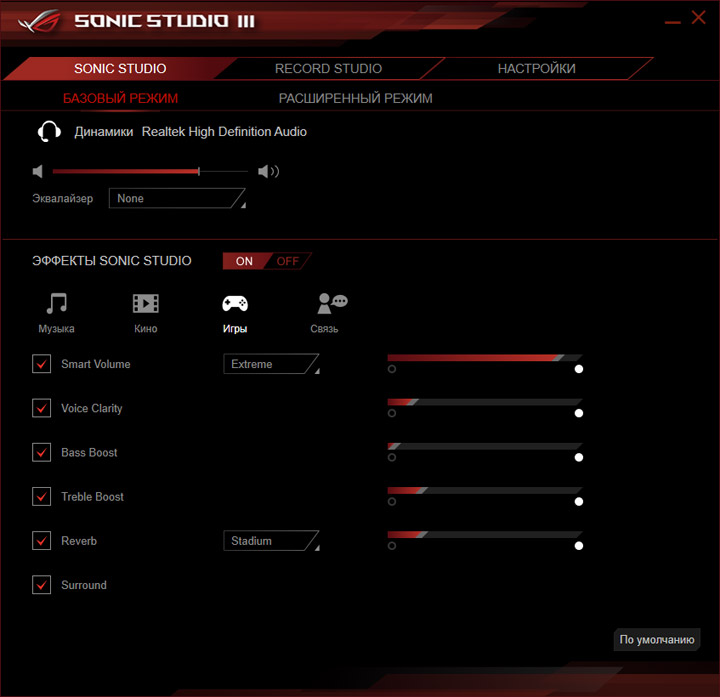Set Bass Boost to maximum circle
The image size is (720, 697).
tap(579, 457)
